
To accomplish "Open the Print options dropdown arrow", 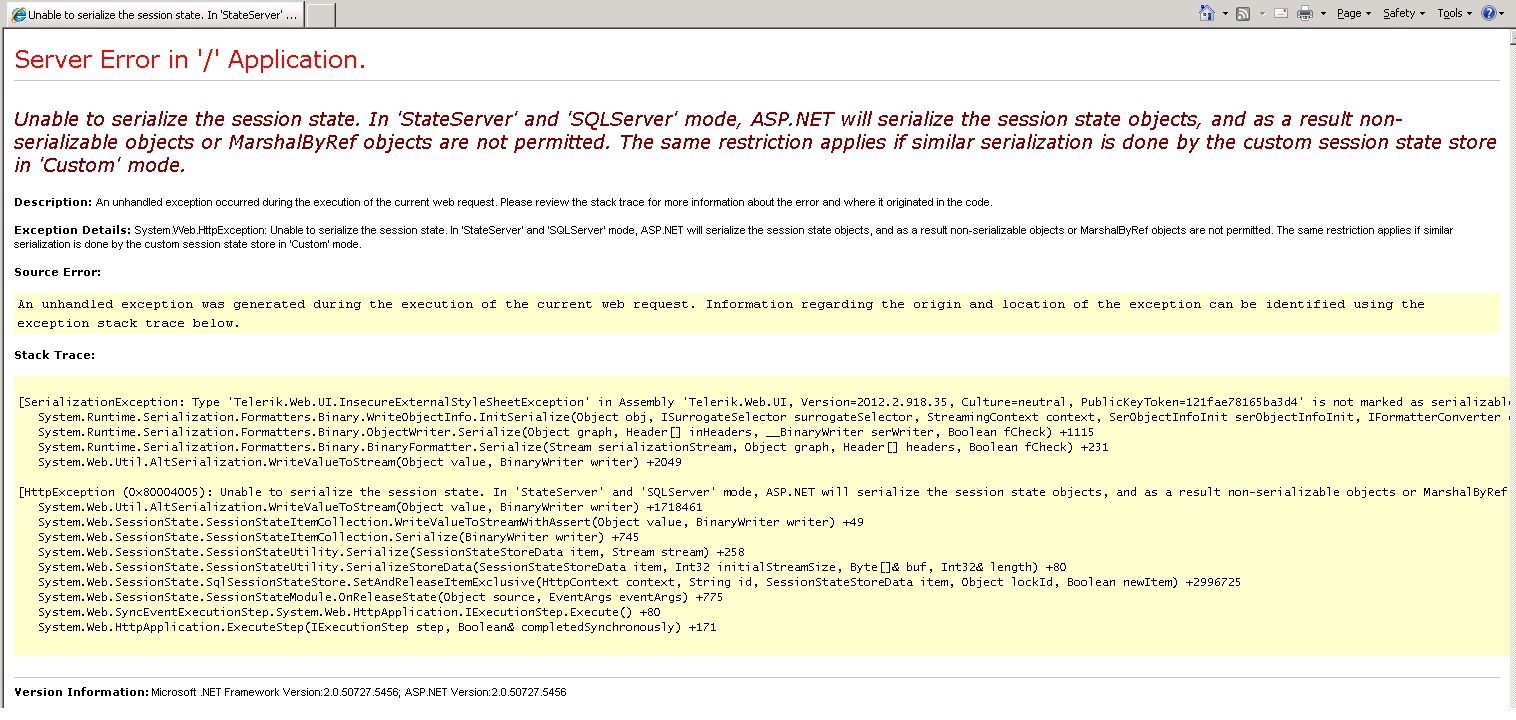I will pyautogui.click(x=1323, y=14).
